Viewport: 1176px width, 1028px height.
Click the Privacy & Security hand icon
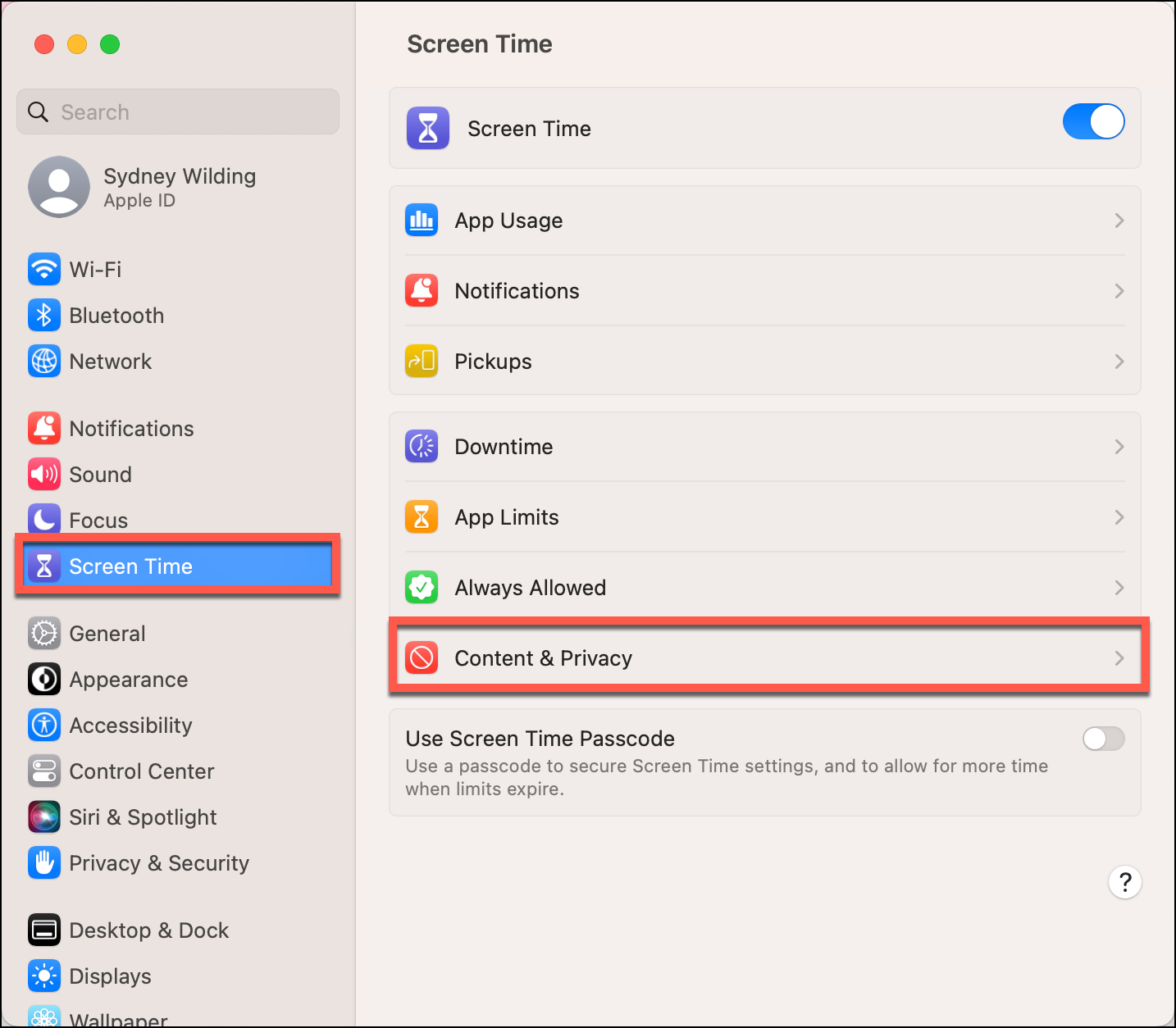(44, 862)
